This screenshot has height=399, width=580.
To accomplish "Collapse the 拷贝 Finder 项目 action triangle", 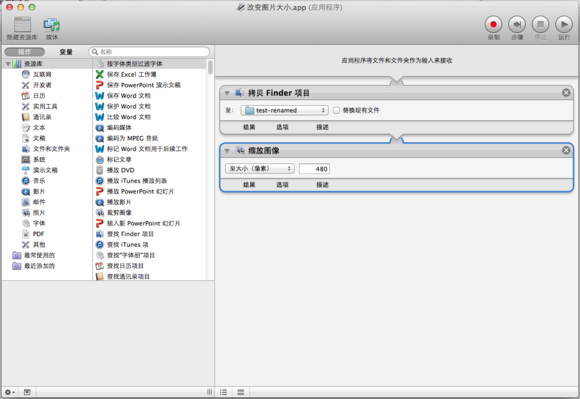I will pos(227,93).
